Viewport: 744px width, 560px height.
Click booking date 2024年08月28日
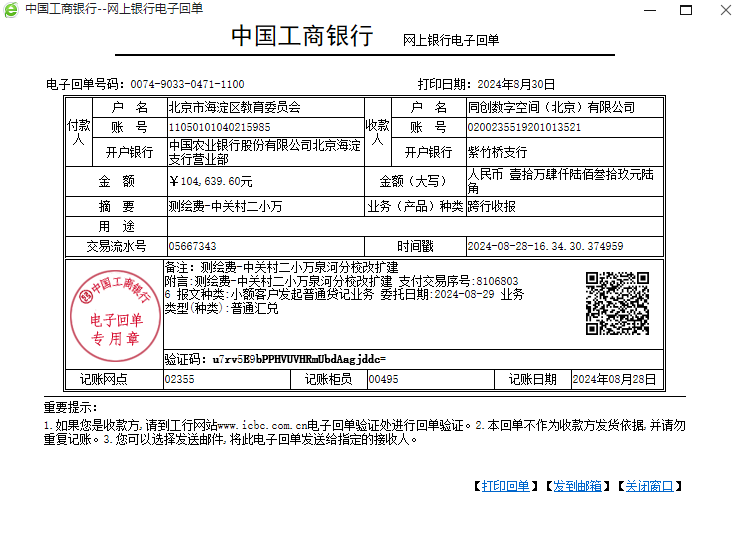coord(614,379)
